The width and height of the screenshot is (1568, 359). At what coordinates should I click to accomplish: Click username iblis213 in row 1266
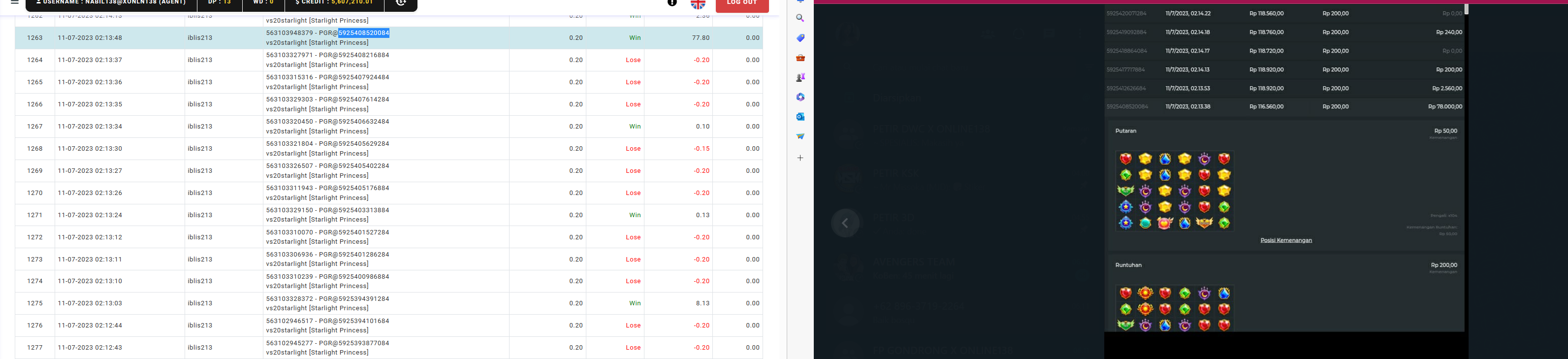pos(200,105)
